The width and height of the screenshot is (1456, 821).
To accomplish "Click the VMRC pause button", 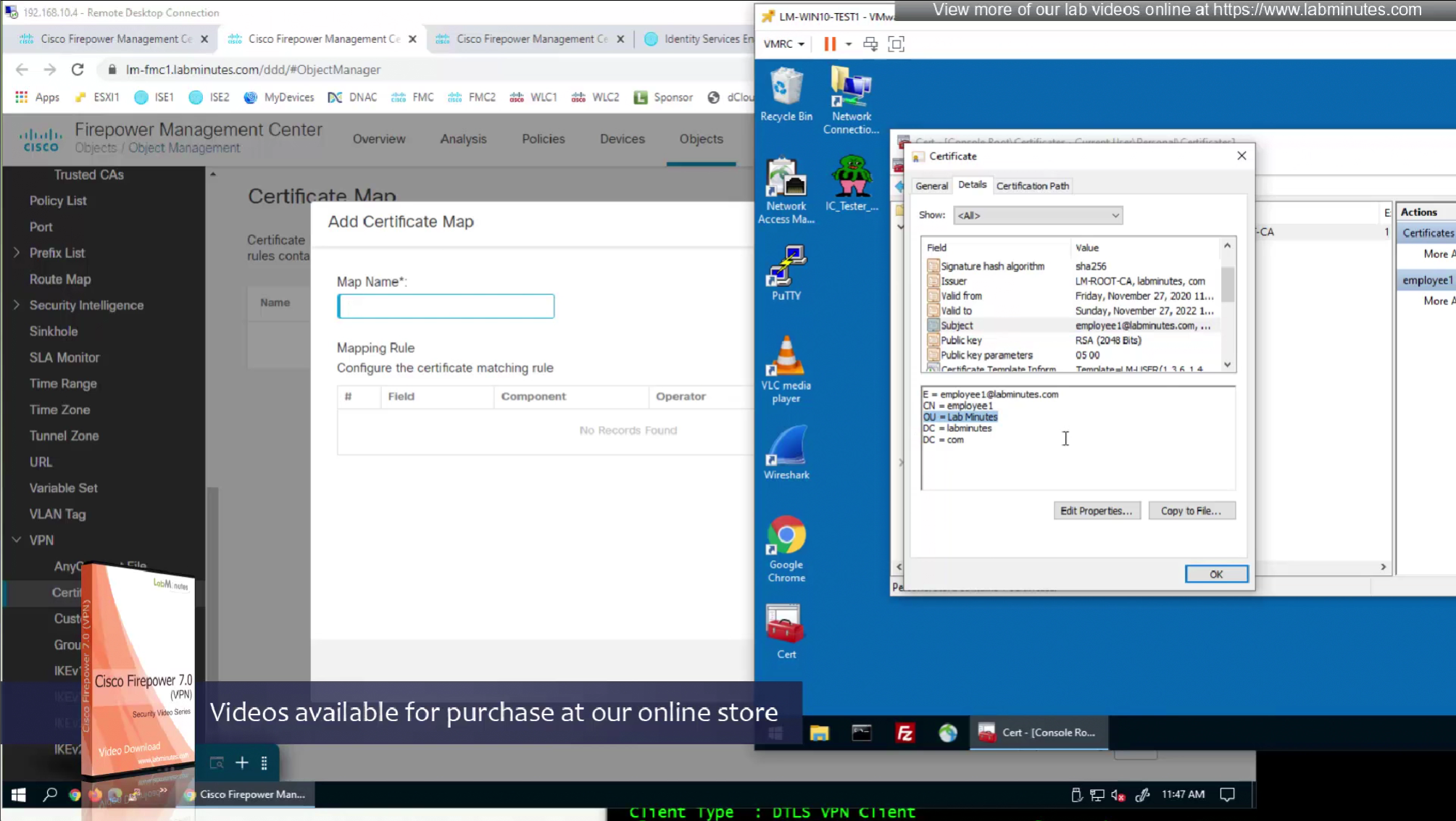I will click(x=830, y=44).
